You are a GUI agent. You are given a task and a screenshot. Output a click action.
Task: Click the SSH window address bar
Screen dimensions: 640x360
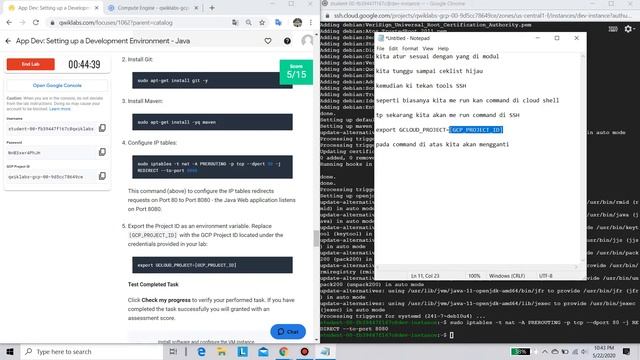pyautogui.click(x=482, y=16)
